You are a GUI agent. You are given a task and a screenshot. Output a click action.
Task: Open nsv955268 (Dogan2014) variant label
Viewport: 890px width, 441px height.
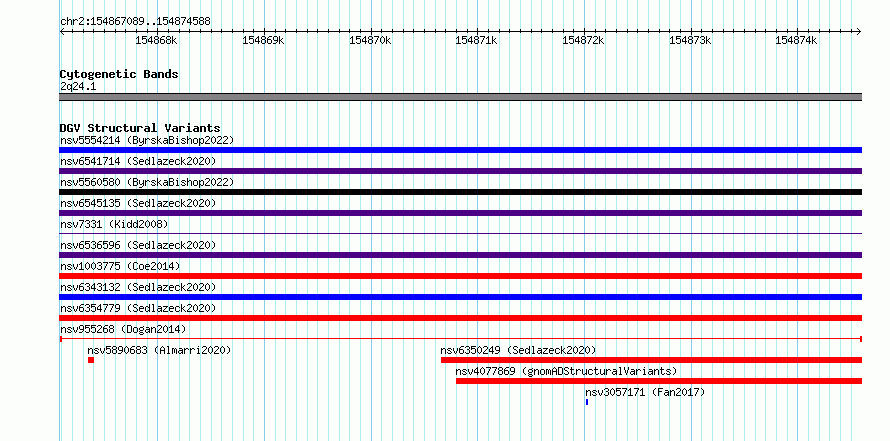[x=123, y=329]
